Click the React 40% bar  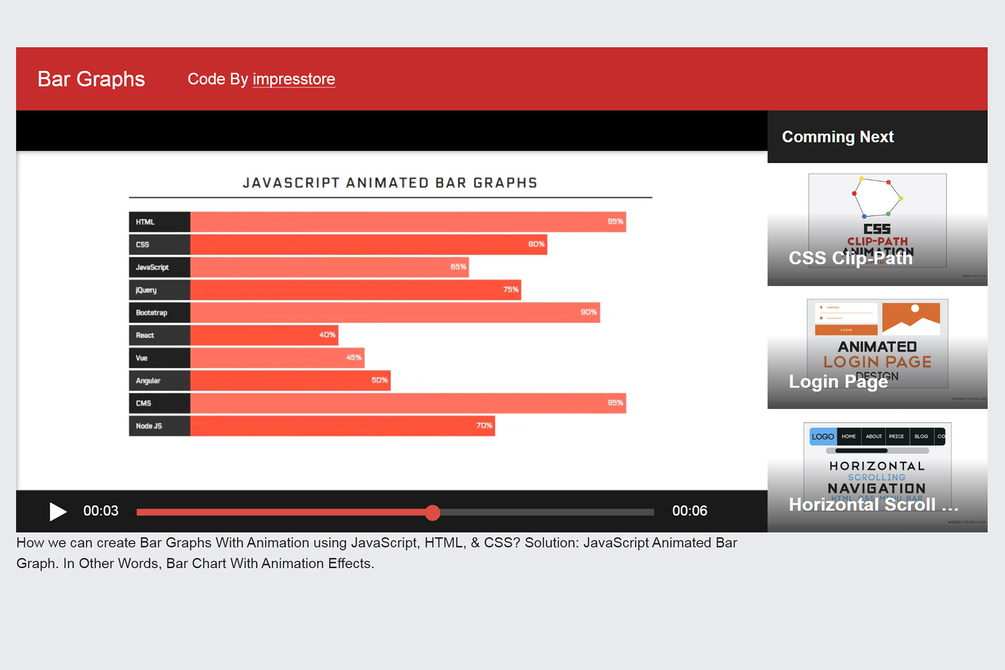click(264, 335)
